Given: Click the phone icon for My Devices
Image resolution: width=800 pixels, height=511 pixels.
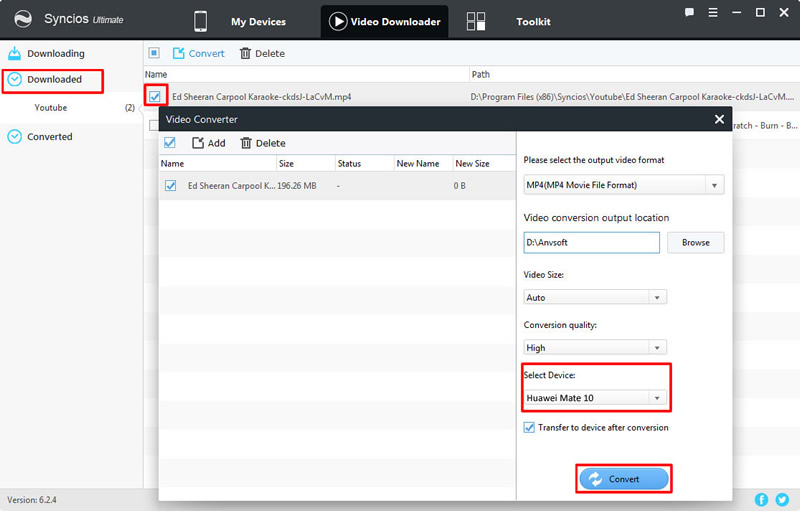Looking at the screenshot, I should pyautogui.click(x=201, y=21).
